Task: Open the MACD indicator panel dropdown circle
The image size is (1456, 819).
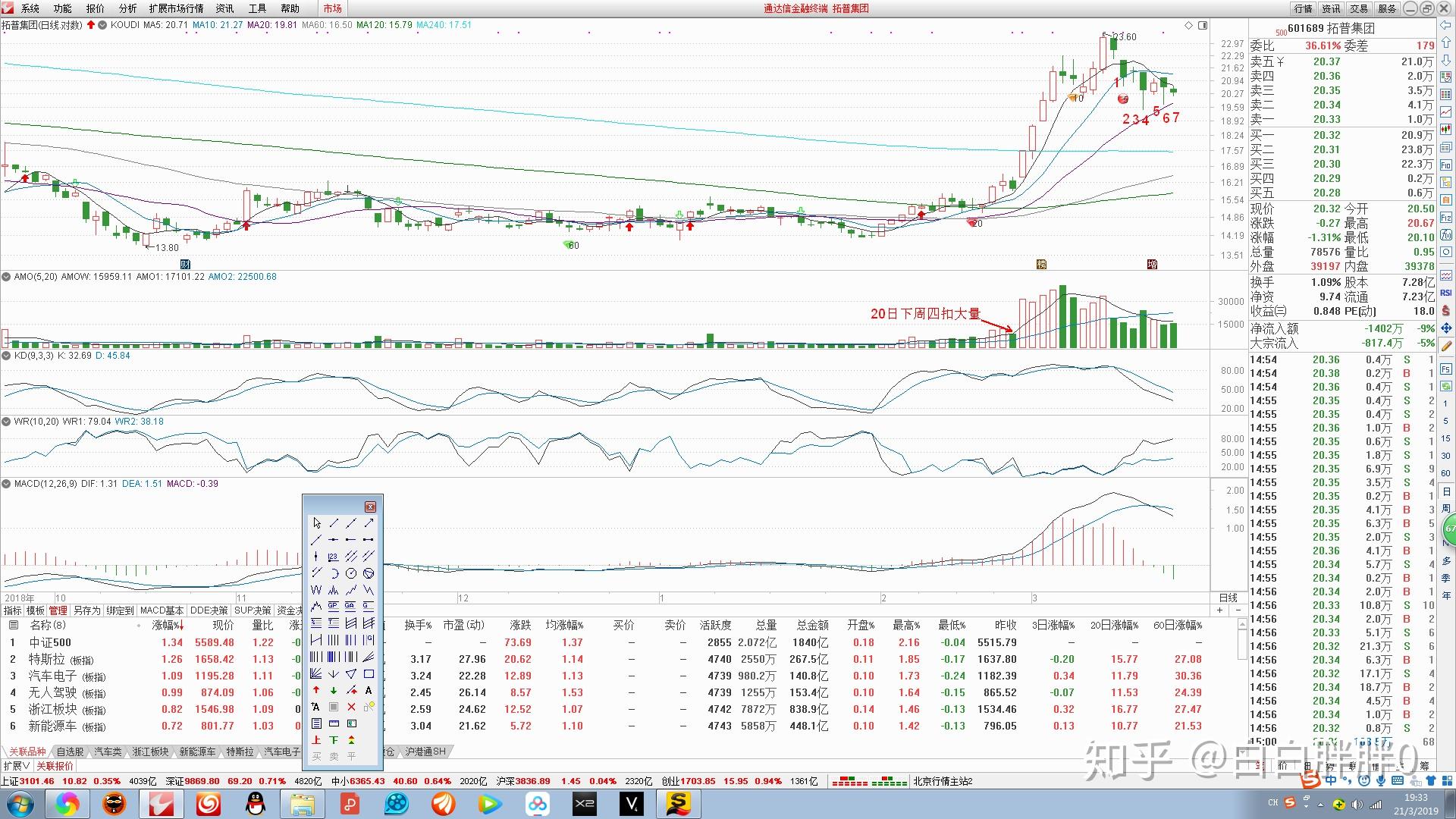Action: 7,483
